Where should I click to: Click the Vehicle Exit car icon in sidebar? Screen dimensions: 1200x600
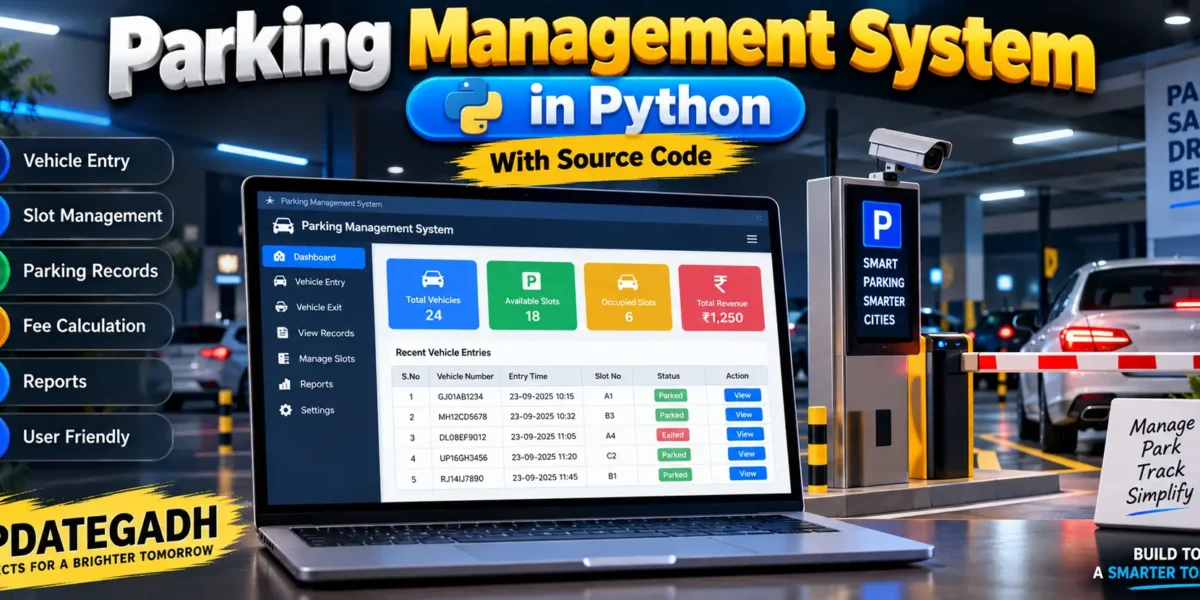click(281, 307)
